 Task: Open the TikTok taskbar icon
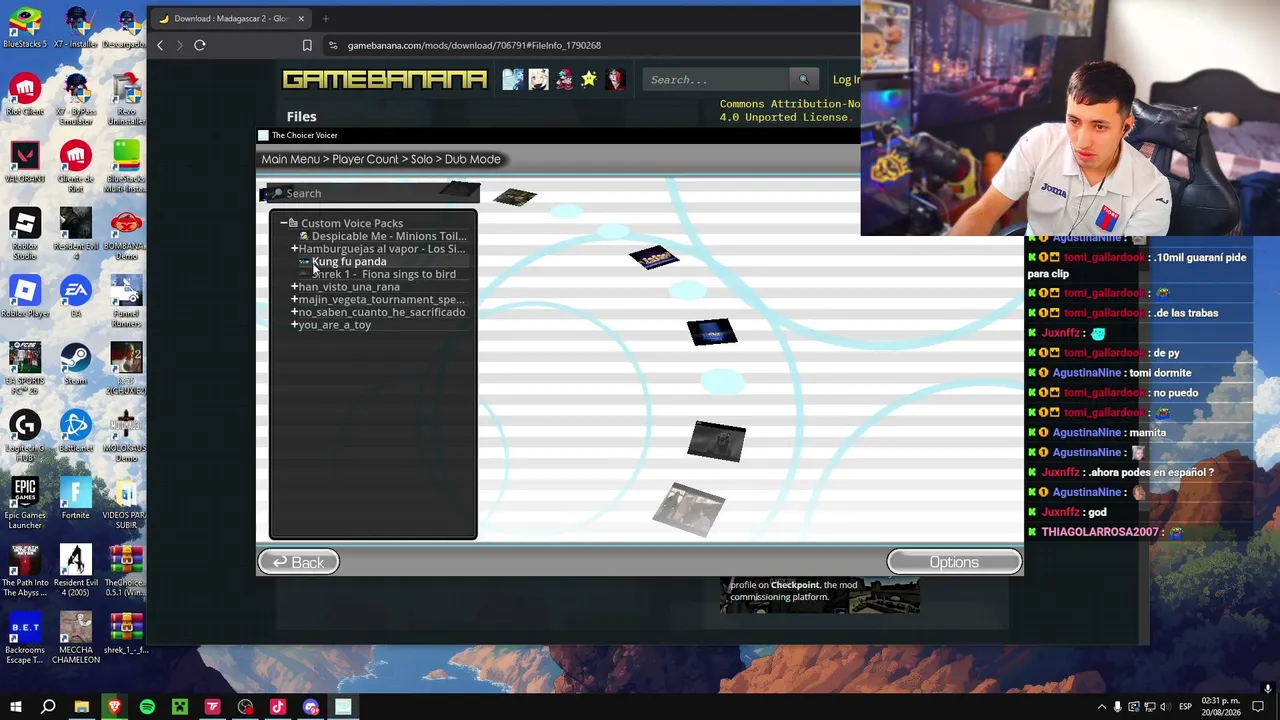[x=278, y=707]
